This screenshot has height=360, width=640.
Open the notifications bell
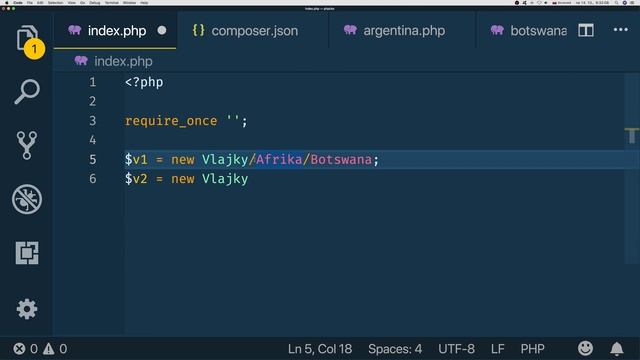(617, 349)
